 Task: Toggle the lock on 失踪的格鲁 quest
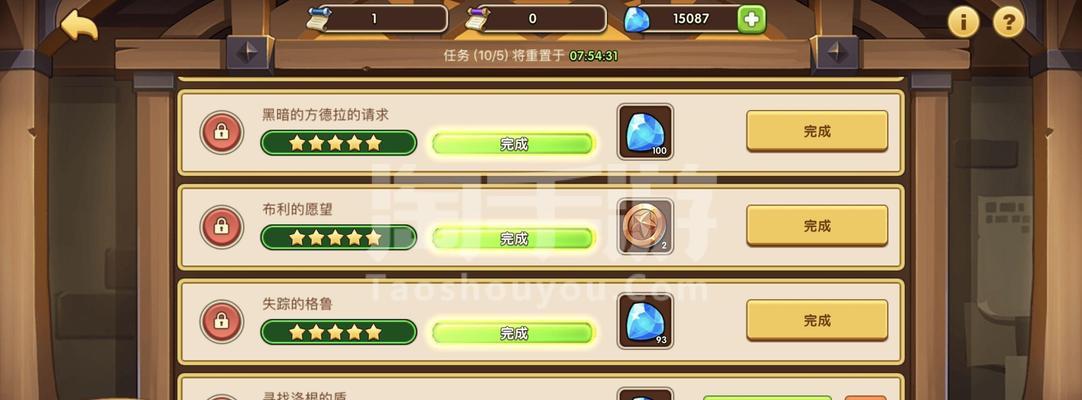pyautogui.click(x=222, y=321)
